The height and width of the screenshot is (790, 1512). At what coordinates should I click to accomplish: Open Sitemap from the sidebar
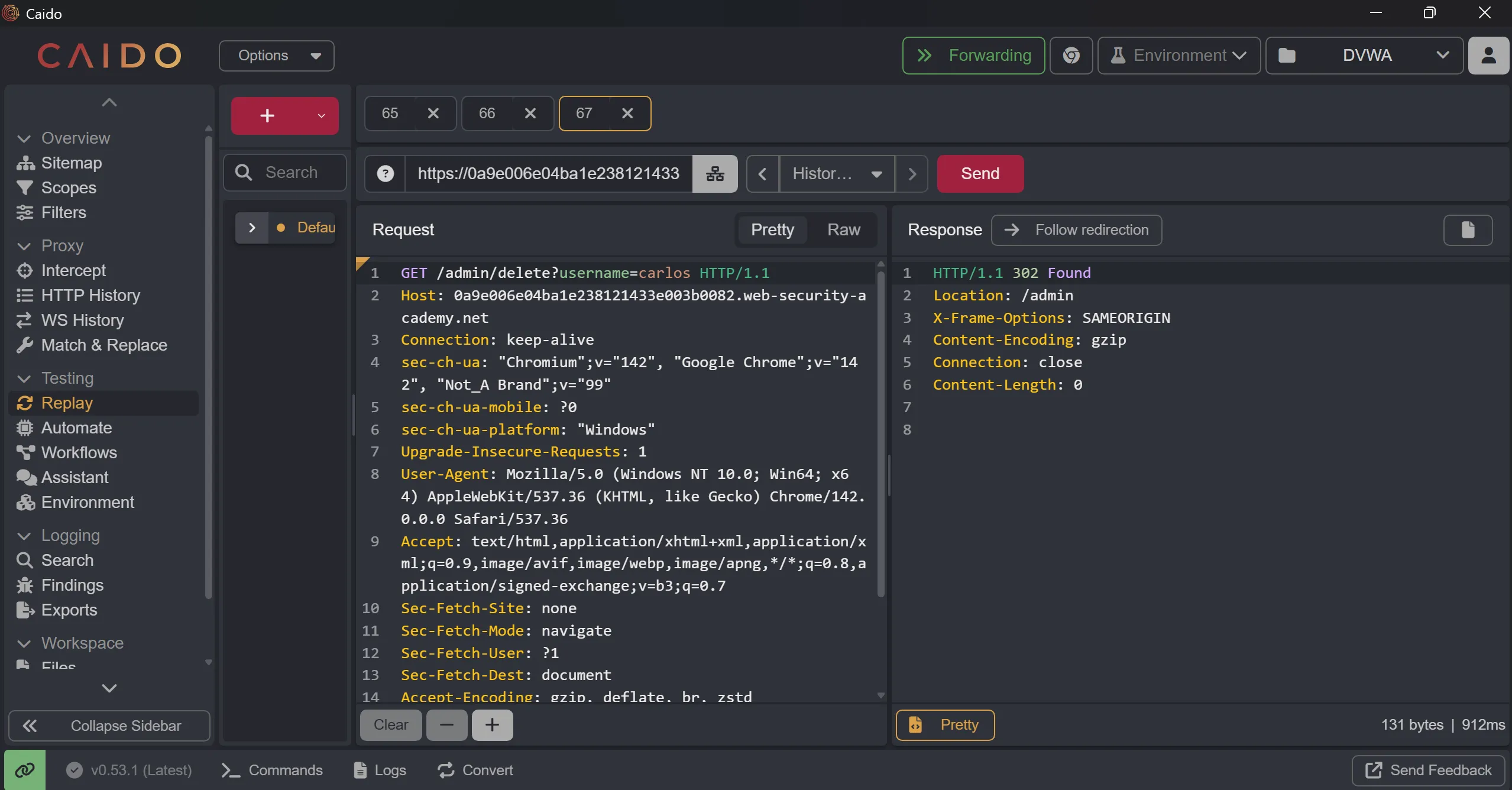tap(72, 163)
